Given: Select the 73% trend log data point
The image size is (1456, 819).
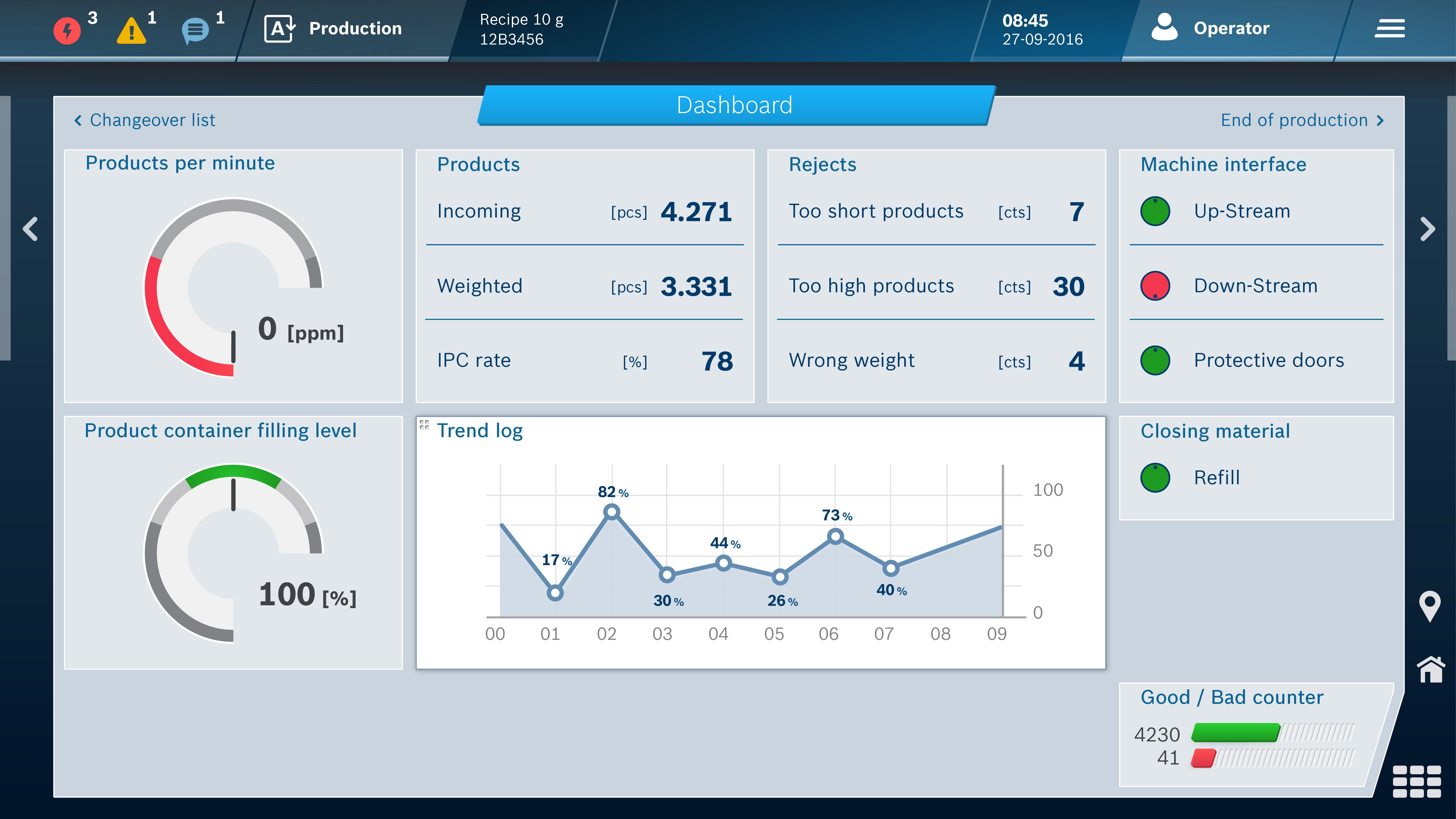Looking at the screenshot, I should pos(835,536).
